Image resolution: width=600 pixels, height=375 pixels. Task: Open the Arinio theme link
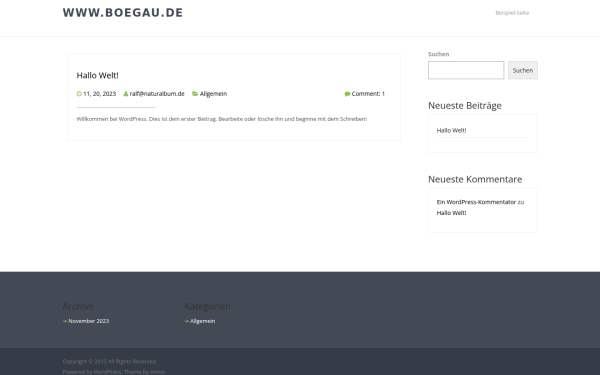pos(157,372)
